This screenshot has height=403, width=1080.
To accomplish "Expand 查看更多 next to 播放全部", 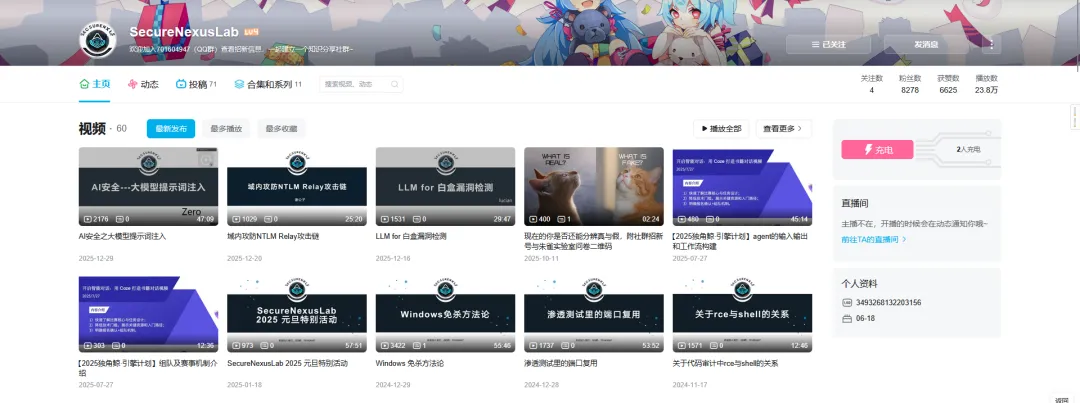I will [783, 128].
